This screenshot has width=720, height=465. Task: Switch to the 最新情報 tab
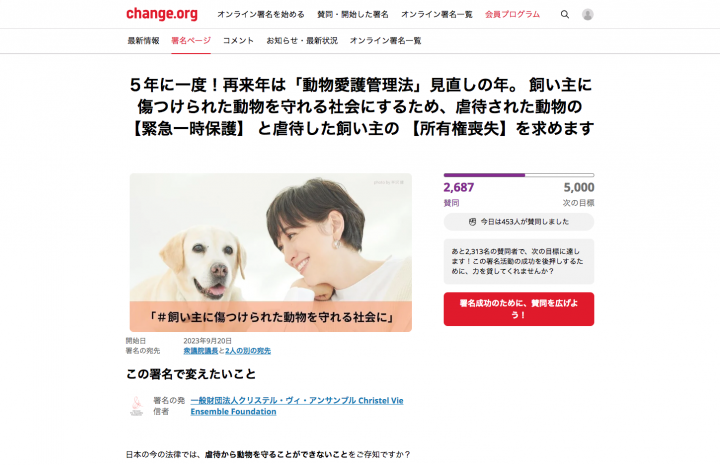click(x=143, y=40)
